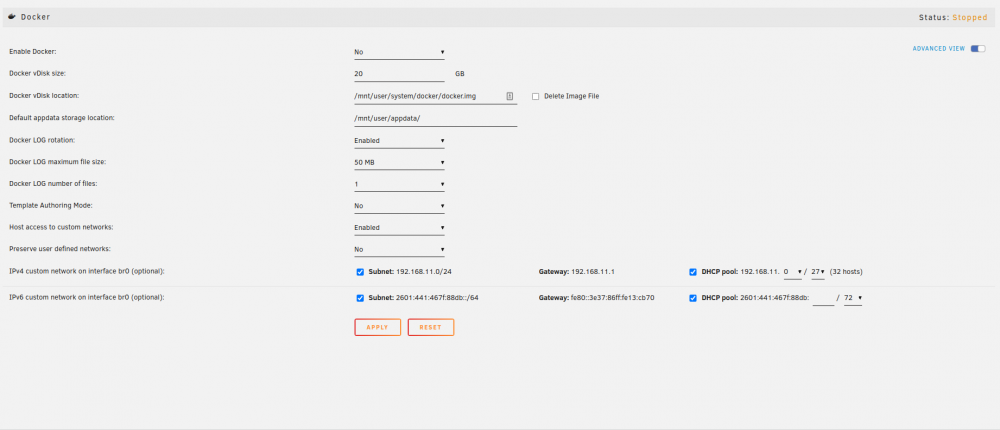
Task: Click the info icon beside docker.img path
Action: click(x=510, y=96)
